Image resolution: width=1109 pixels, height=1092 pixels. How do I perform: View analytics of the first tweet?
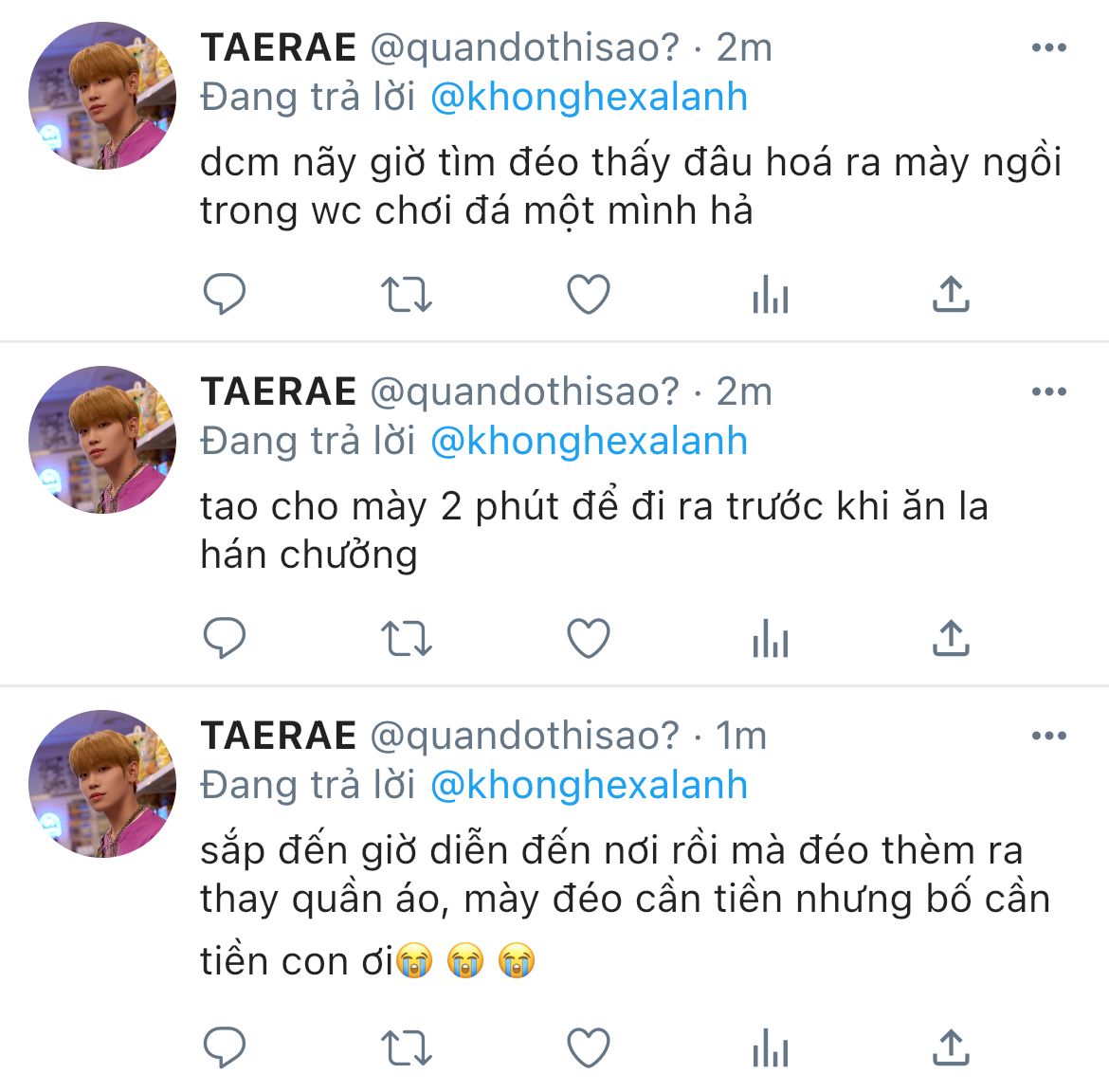(771, 294)
